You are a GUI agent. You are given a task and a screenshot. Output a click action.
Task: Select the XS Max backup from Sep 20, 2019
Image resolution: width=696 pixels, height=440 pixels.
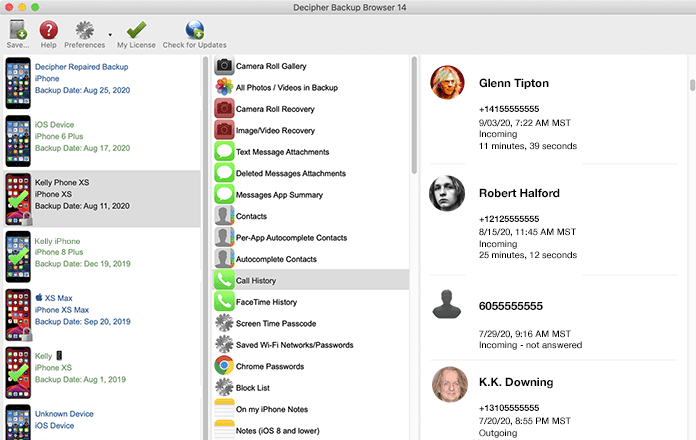coord(102,314)
